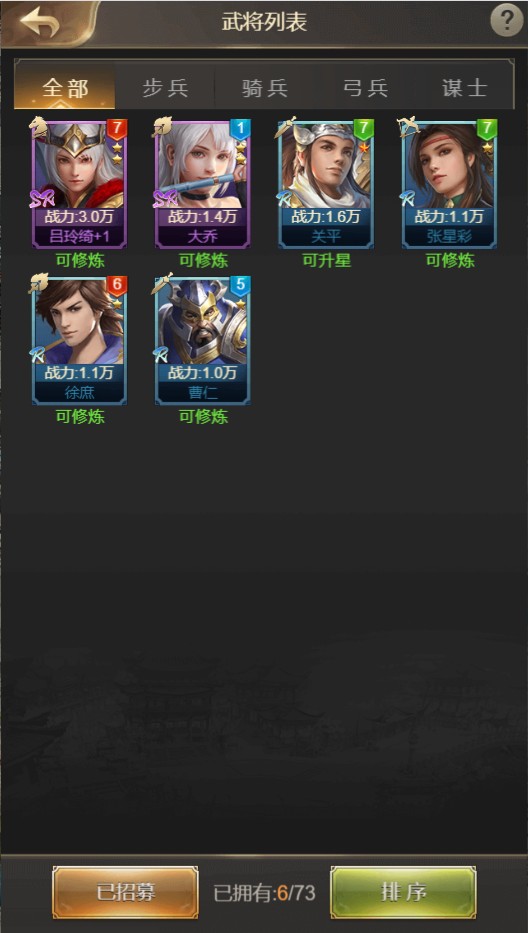Open the help question mark icon
Screen dimensions: 528x933
point(506,21)
